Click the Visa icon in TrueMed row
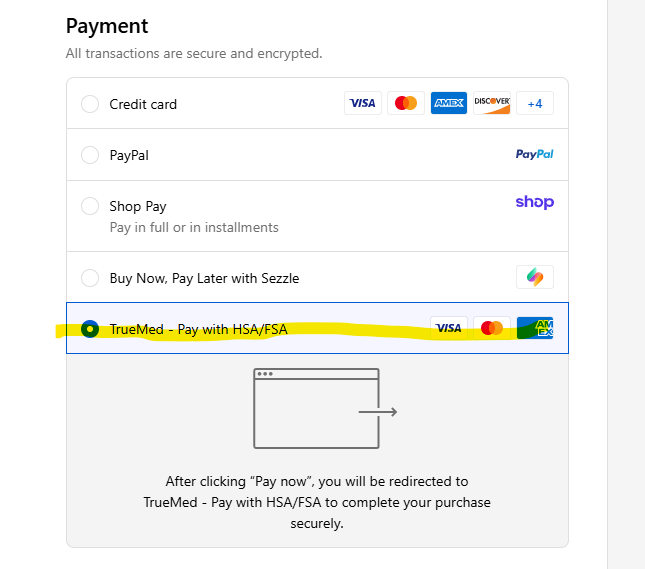The height and width of the screenshot is (569, 645). pos(449,328)
